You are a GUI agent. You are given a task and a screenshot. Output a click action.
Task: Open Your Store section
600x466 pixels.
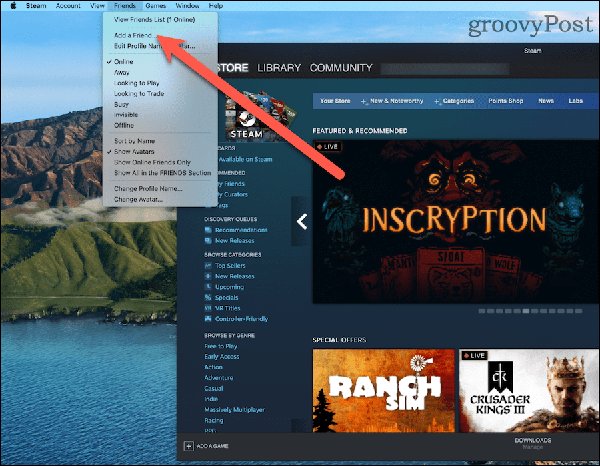pos(335,101)
